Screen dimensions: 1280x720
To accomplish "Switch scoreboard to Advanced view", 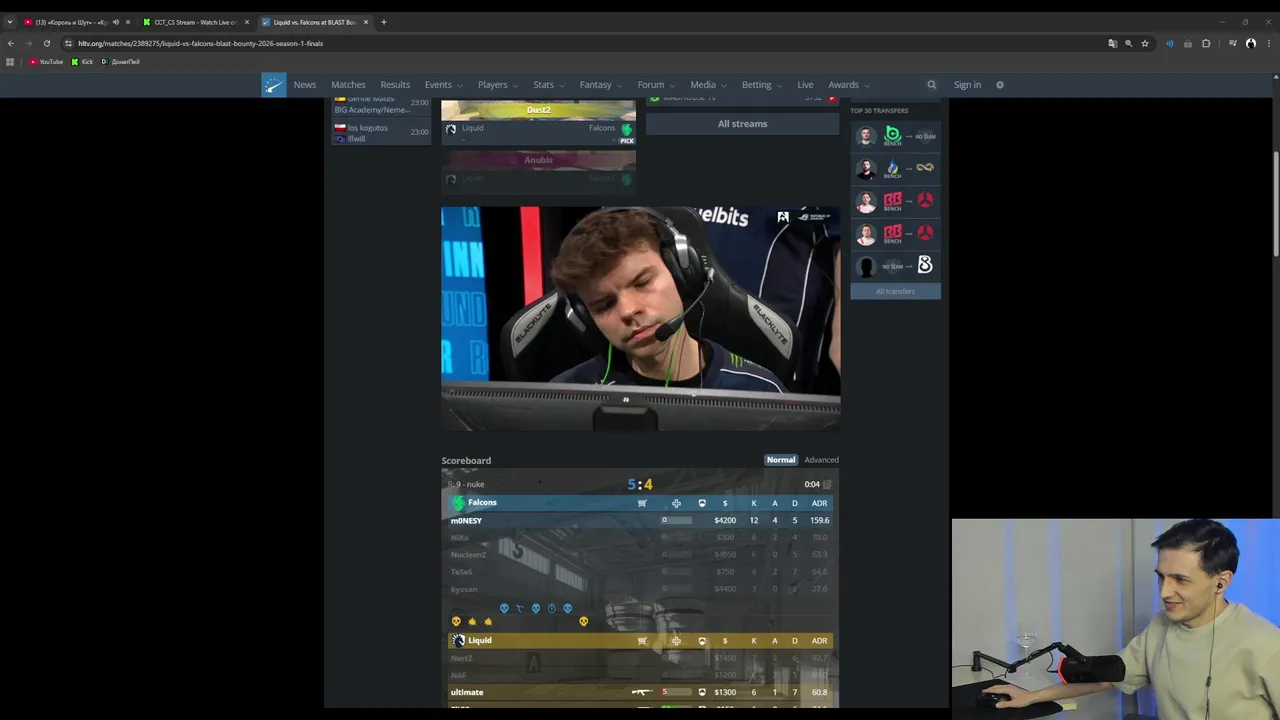I will 822,460.
